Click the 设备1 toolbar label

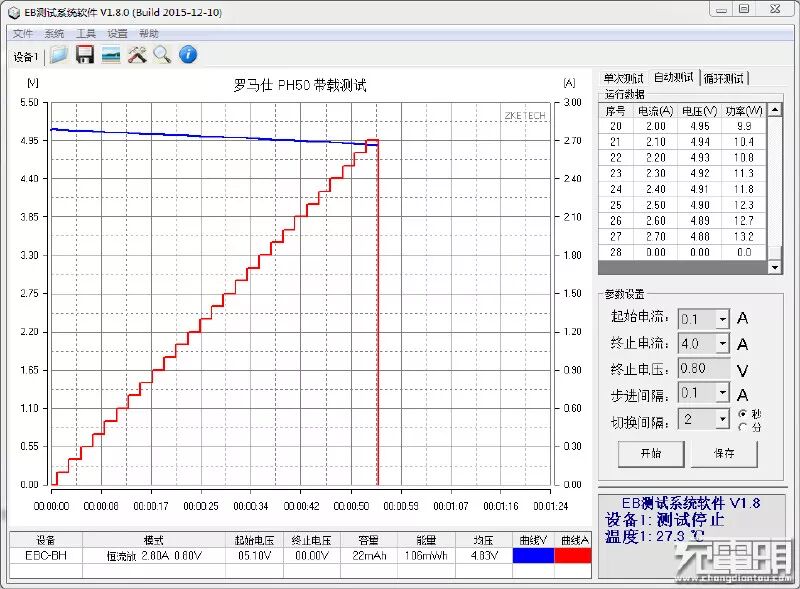tap(26, 57)
